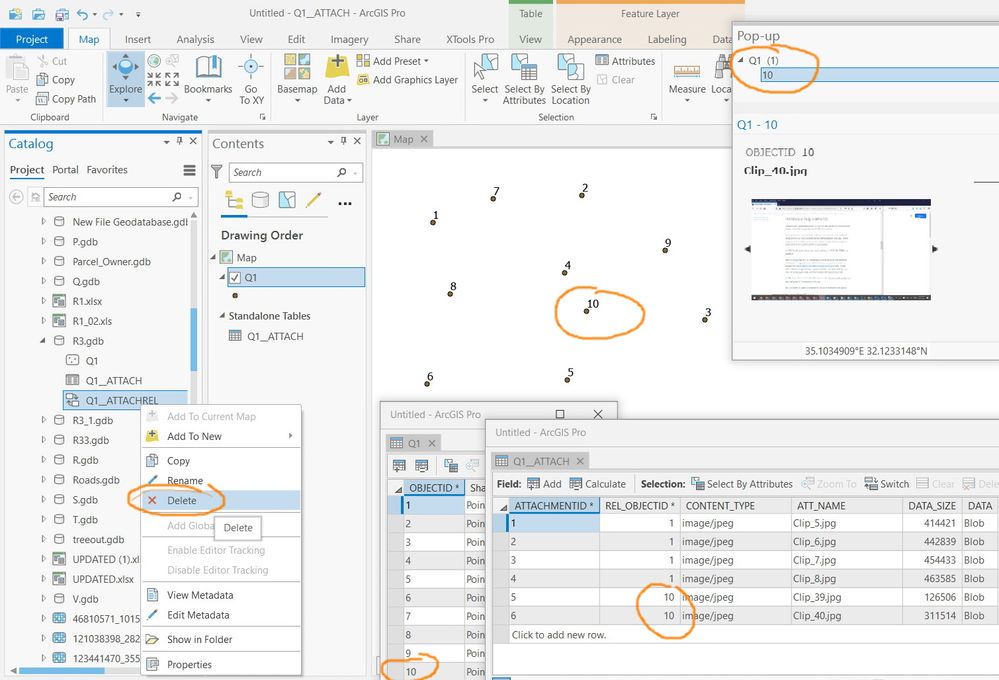Viewport: 999px width, 680px height.
Task: Open the Insert ribbon tab
Action: 138,39
